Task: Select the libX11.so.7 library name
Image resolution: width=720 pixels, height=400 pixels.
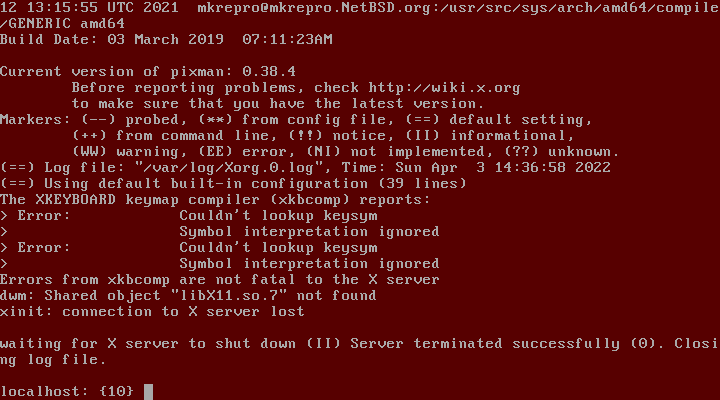Action: (x=233, y=295)
